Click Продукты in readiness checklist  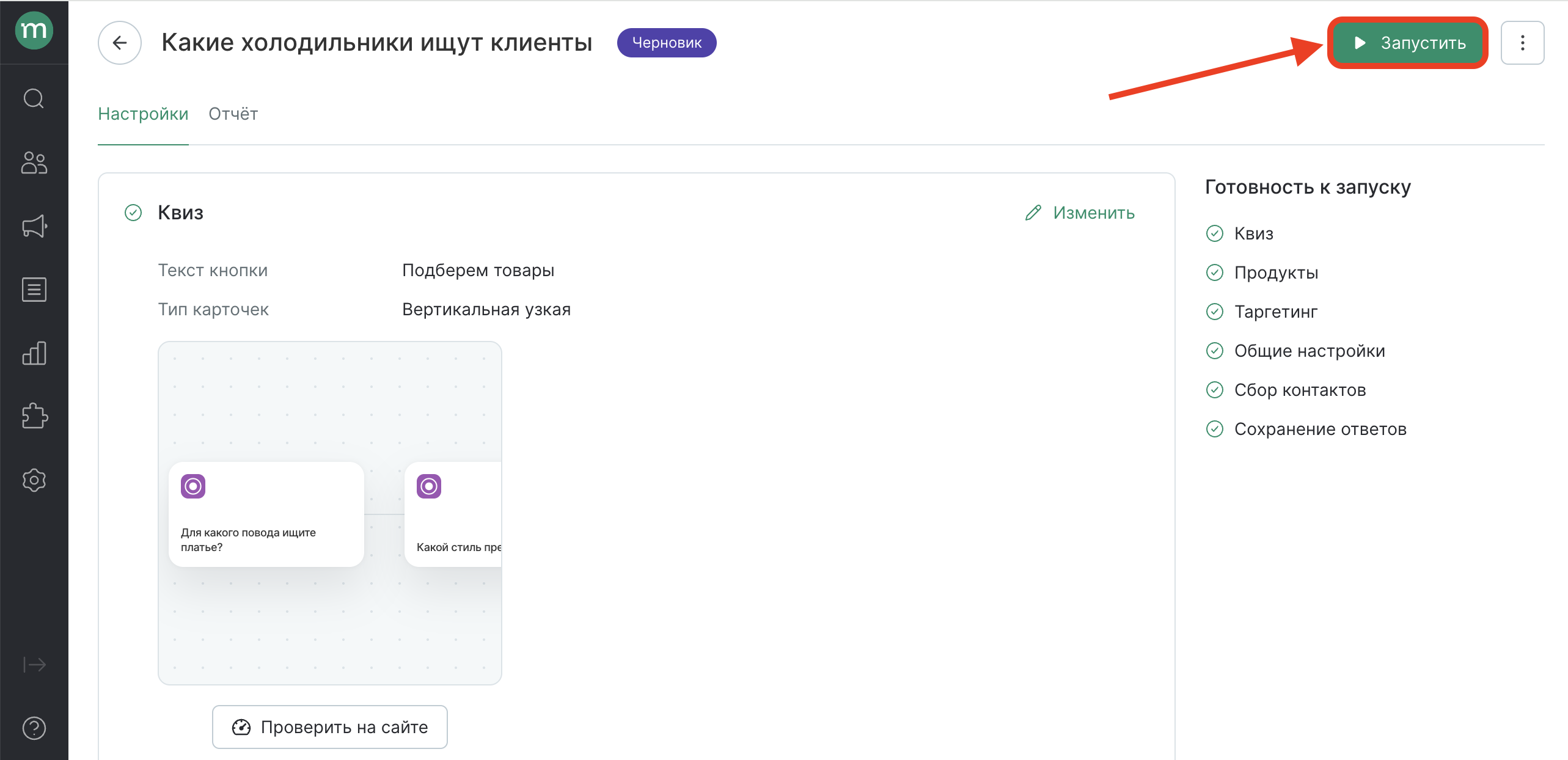click(1276, 272)
